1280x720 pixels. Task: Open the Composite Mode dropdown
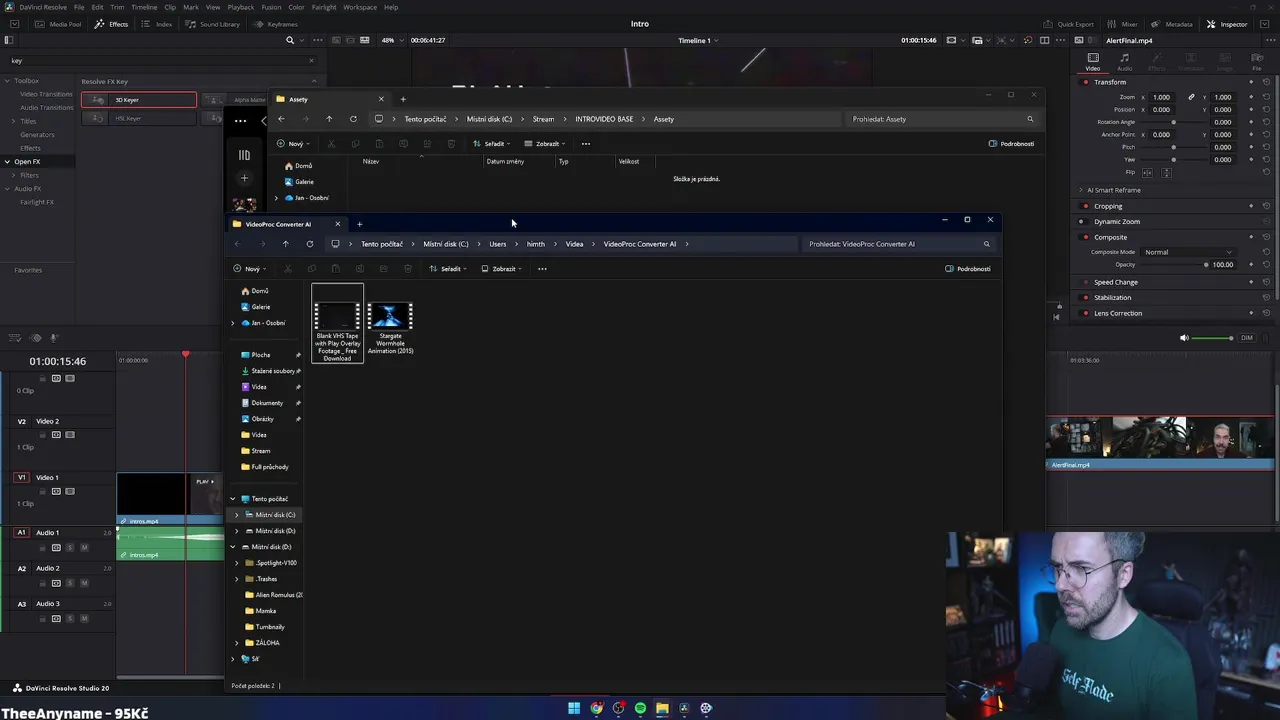coord(1189,252)
